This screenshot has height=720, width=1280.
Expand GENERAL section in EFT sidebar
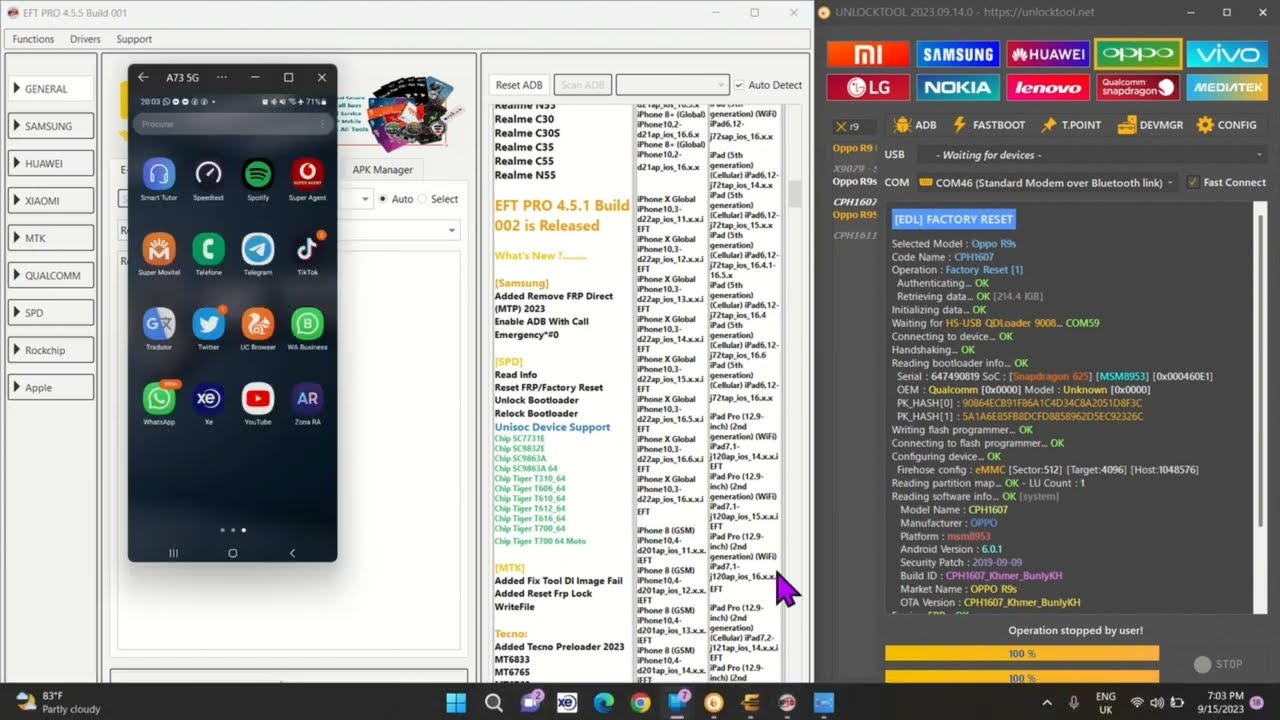pos(51,89)
